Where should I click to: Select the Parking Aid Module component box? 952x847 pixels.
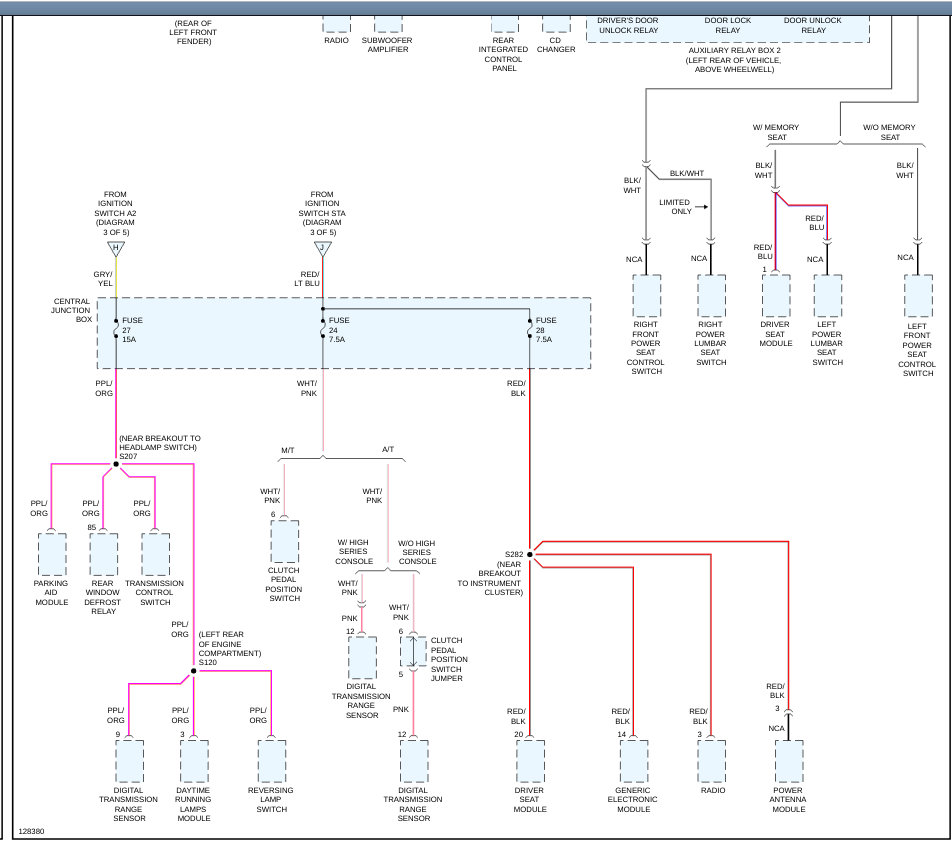pyautogui.click(x=52, y=554)
